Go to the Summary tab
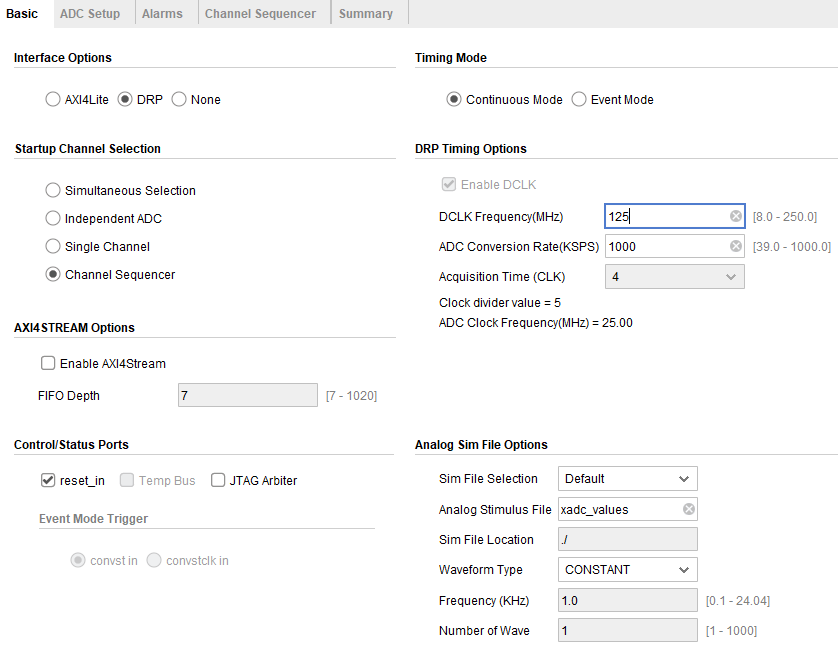Screen dimensions: 838x650 (366, 14)
